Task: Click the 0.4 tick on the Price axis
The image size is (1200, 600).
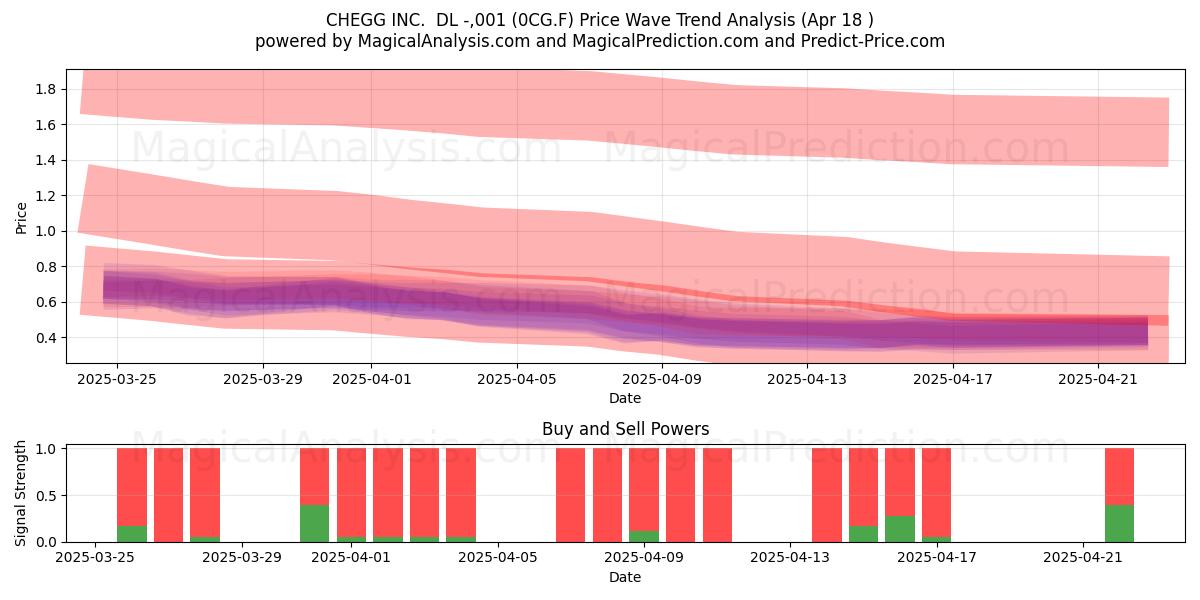Action: click(46, 338)
